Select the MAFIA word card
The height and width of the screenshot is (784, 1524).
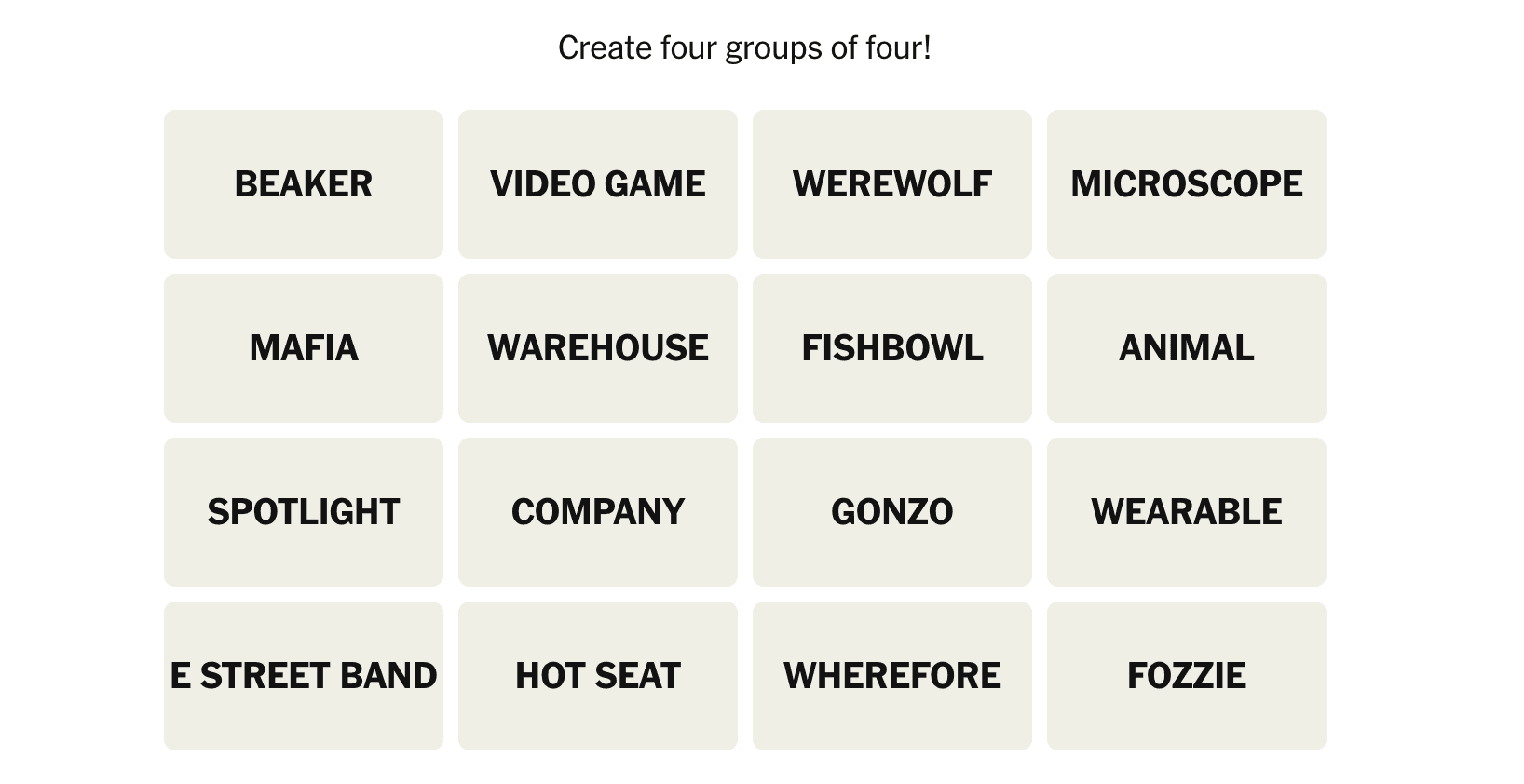(x=304, y=348)
